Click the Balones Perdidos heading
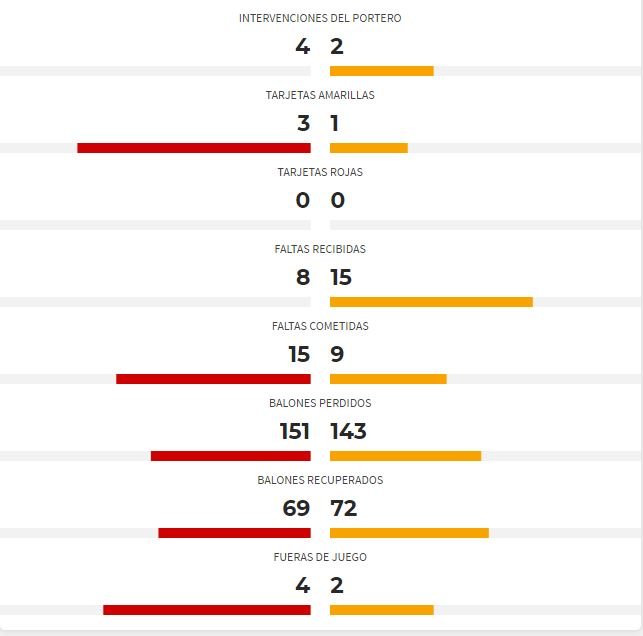Viewport: 643px width, 636px height. 320,403
